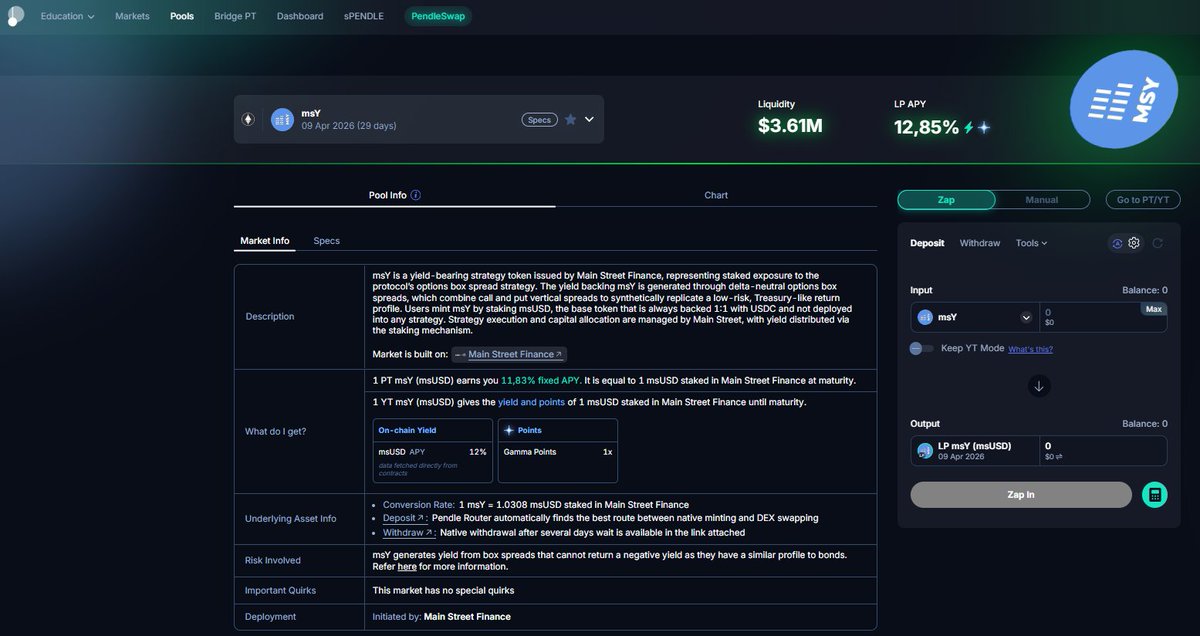Click the Points sparkle icon in the yield card
The image size is (1200, 636).
(x=509, y=430)
